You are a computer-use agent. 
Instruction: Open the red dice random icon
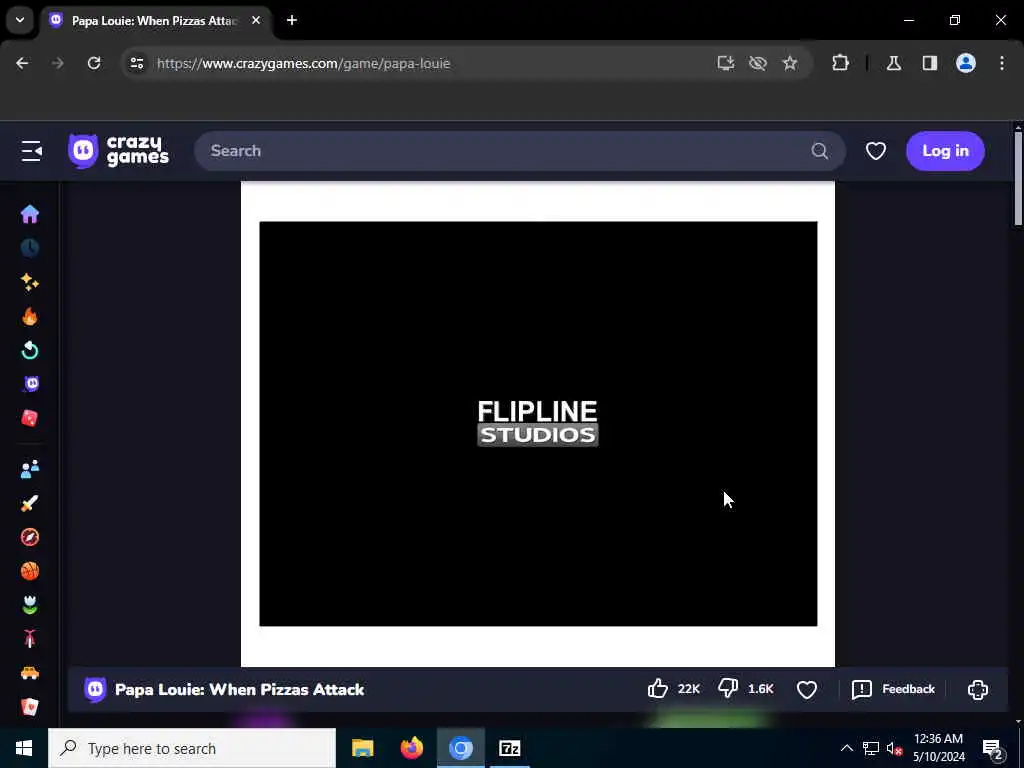coord(30,418)
